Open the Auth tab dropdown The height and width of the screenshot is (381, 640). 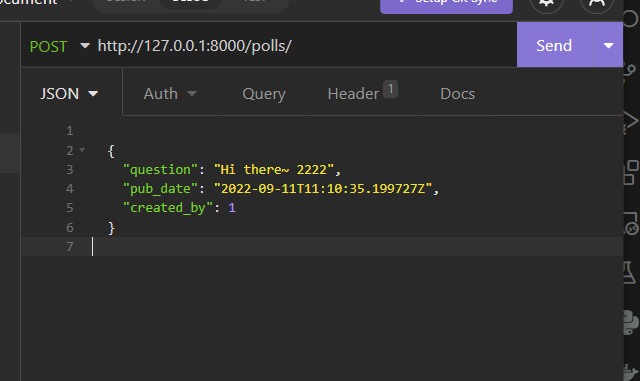[170, 94]
